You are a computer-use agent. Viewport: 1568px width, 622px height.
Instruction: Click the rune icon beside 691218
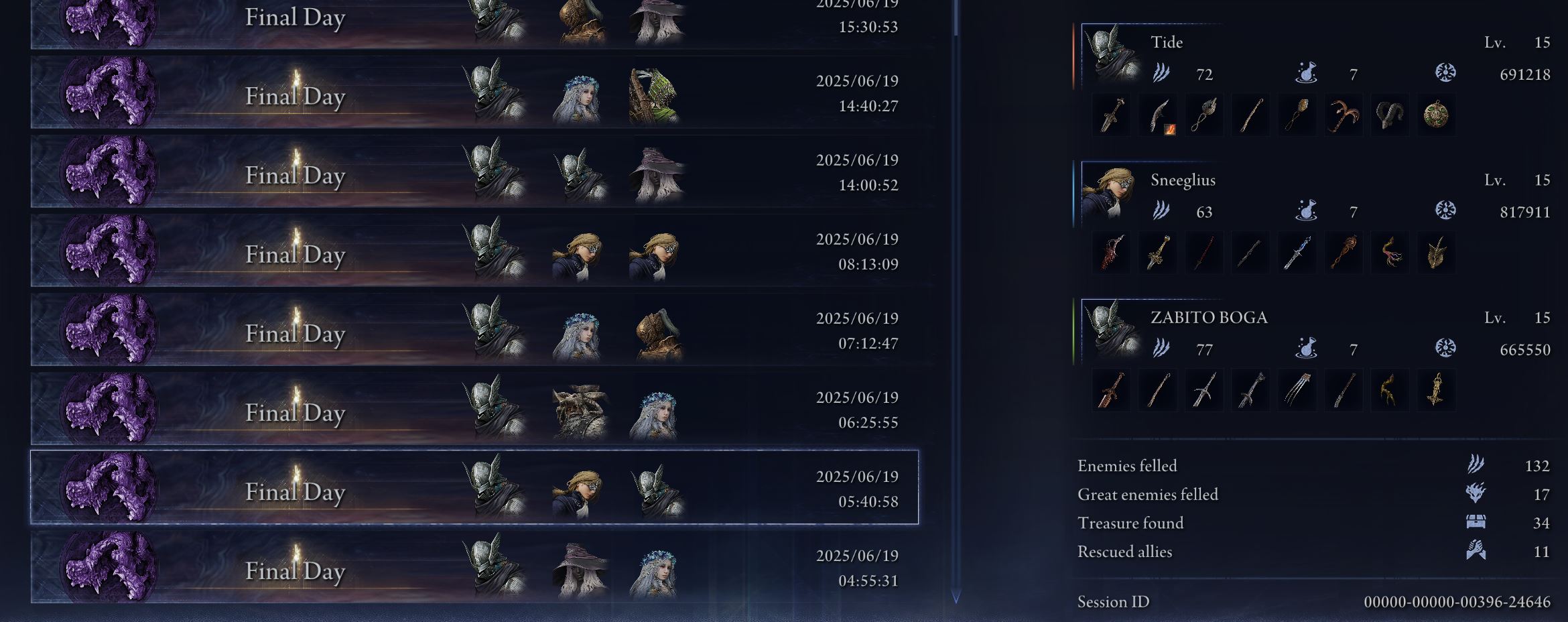coord(1445,73)
